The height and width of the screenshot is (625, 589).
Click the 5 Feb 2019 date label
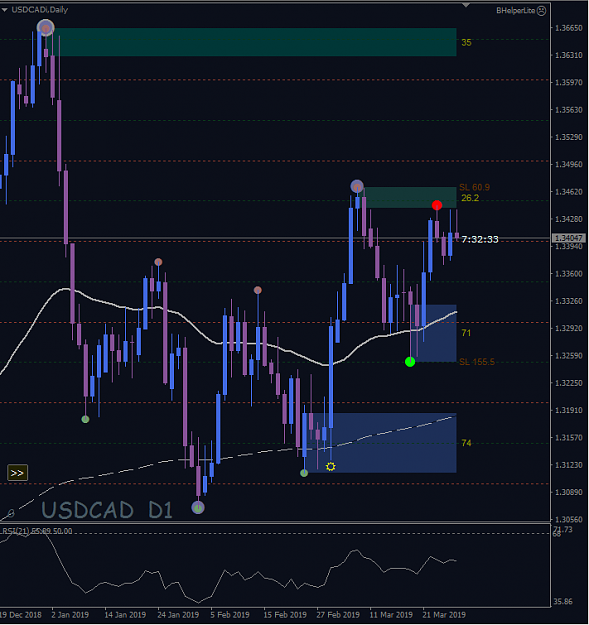[x=230, y=615]
